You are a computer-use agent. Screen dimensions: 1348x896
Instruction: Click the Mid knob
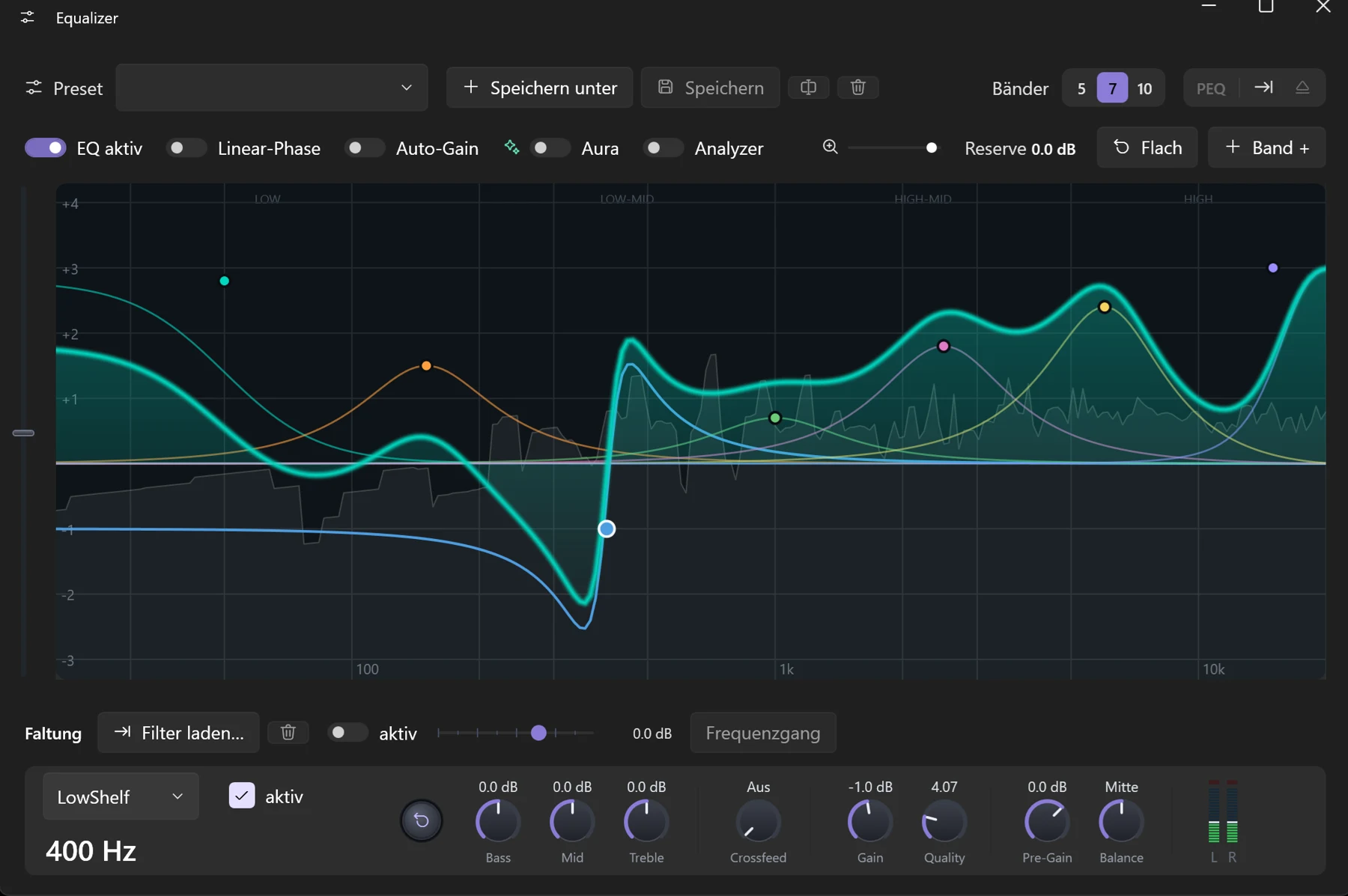coord(572,821)
